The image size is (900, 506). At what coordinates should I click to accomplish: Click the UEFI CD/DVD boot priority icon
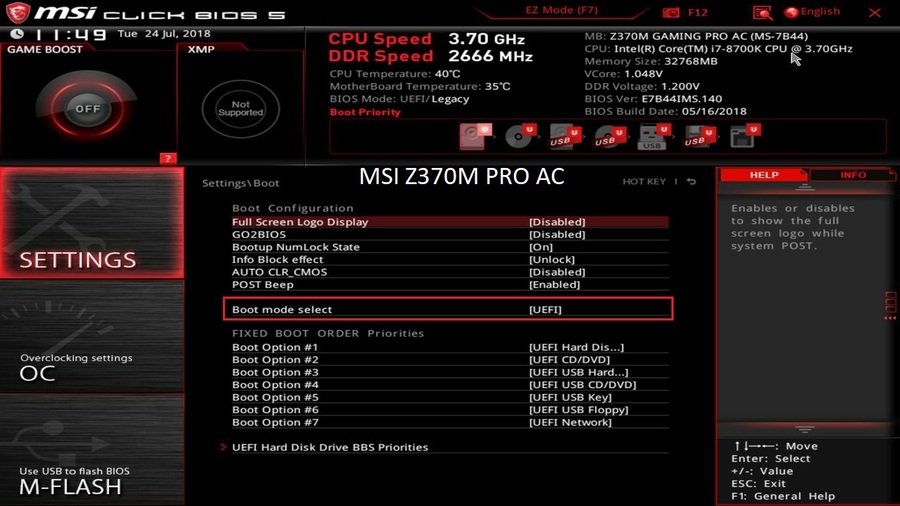click(520, 137)
